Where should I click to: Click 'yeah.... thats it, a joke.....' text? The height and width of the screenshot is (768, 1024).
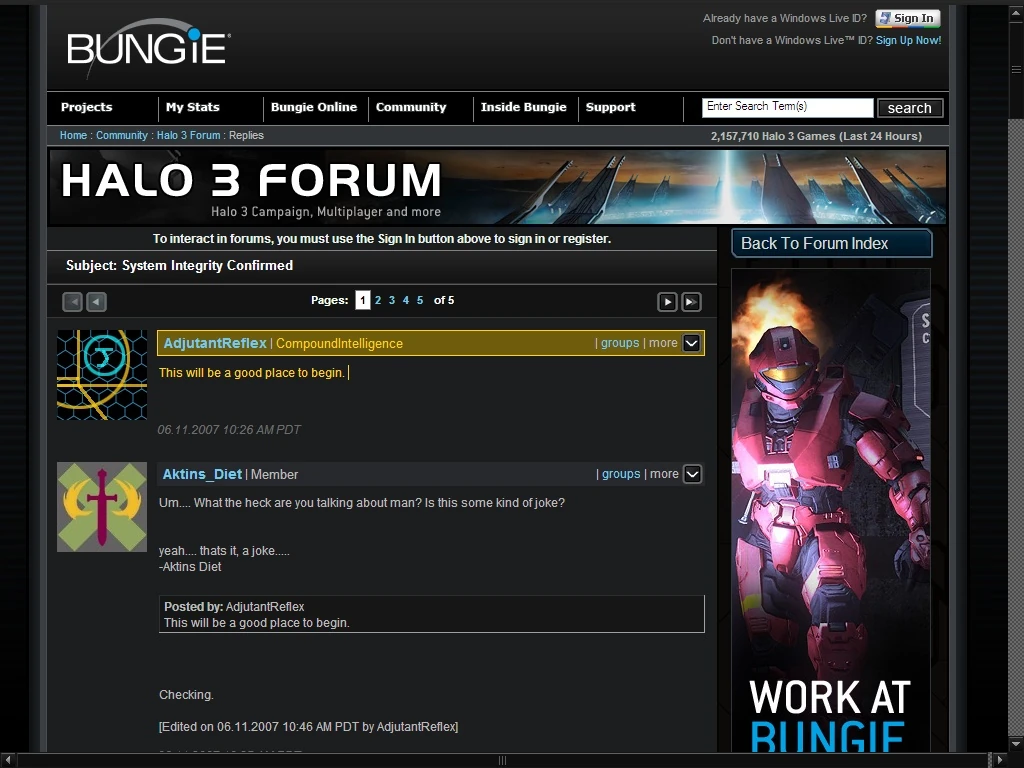click(224, 551)
